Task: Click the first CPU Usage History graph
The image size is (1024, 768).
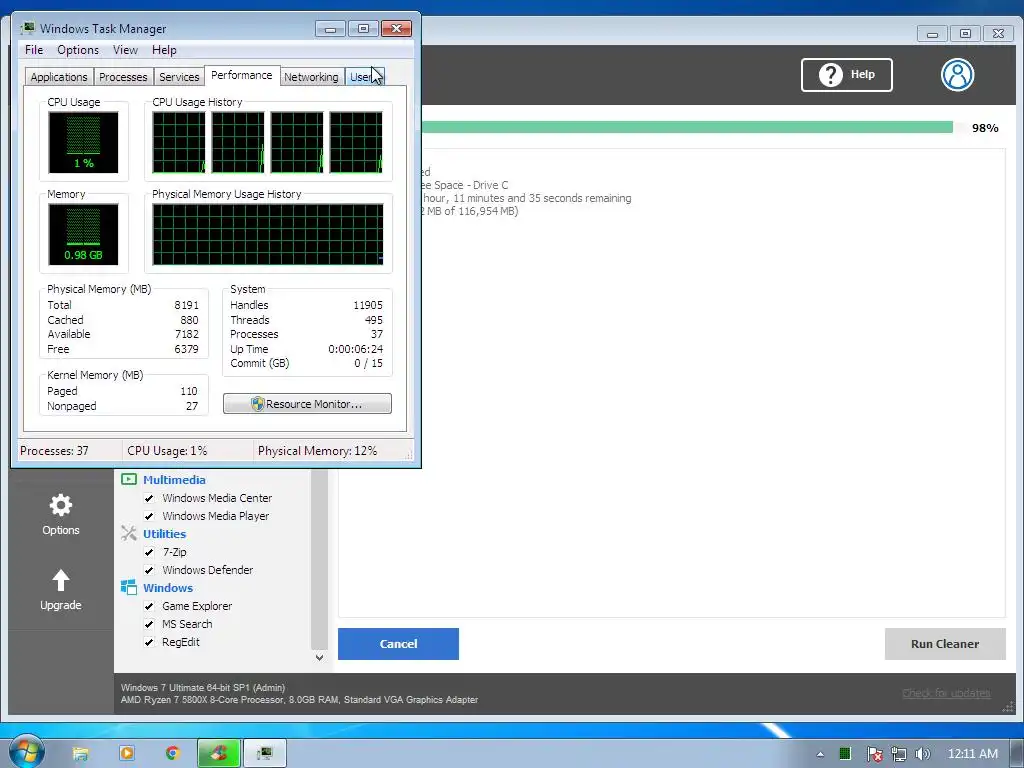Action: point(179,142)
